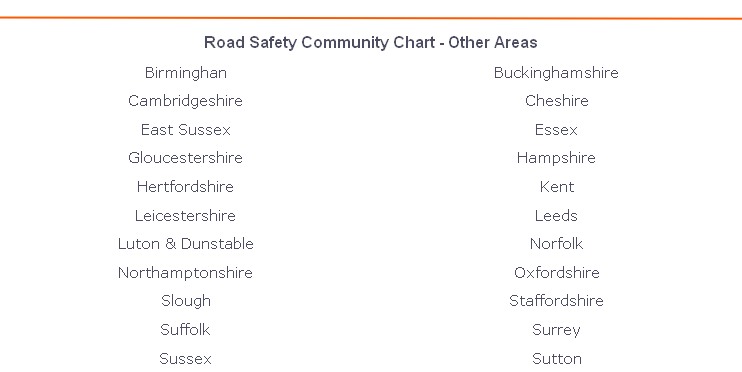Open the Luton & Dunstable link
This screenshot has height=372, width=742.
[186, 244]
